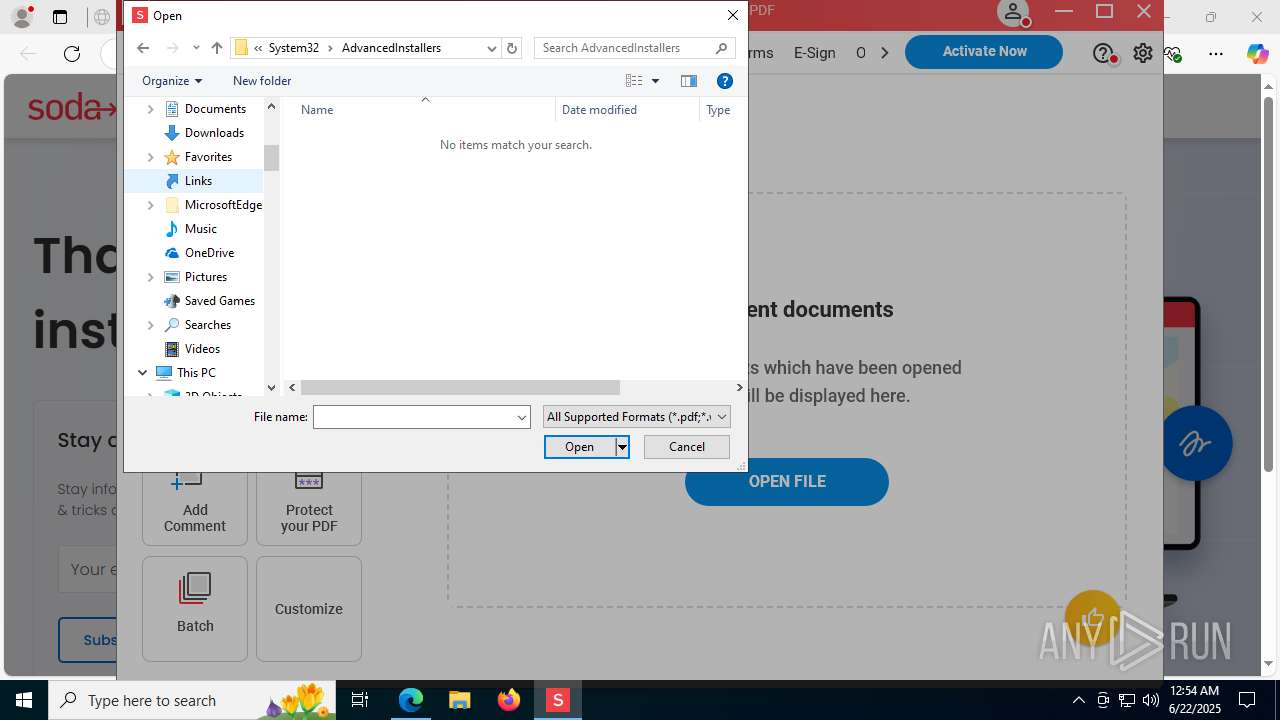1280x720 pixels.
Task: Change view layout icon
Action: [634, 81]
